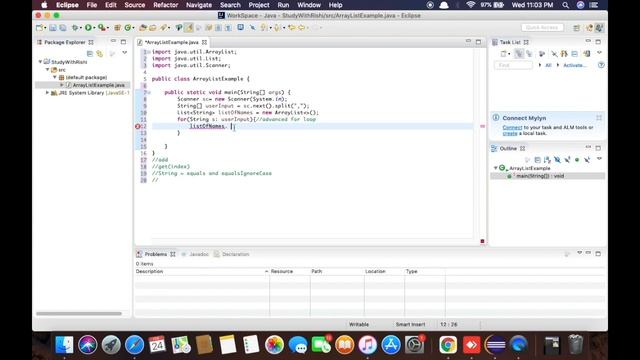Toggle Scheduled presentation in Task List

click(529, 53)
